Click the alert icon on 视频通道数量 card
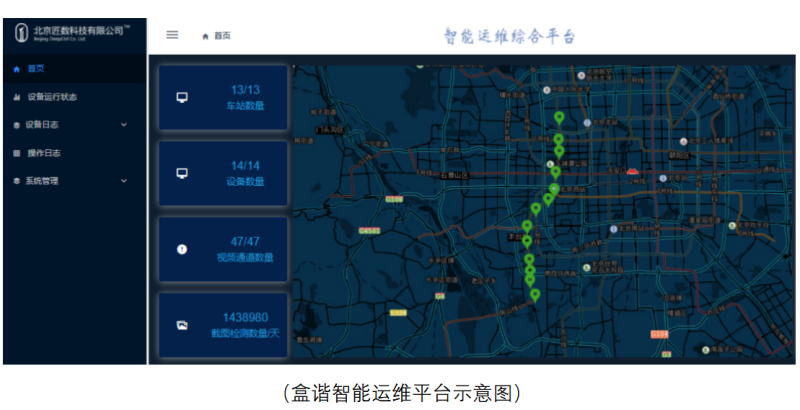This screenshot has width=800, height=410. (x=182, y=249)
